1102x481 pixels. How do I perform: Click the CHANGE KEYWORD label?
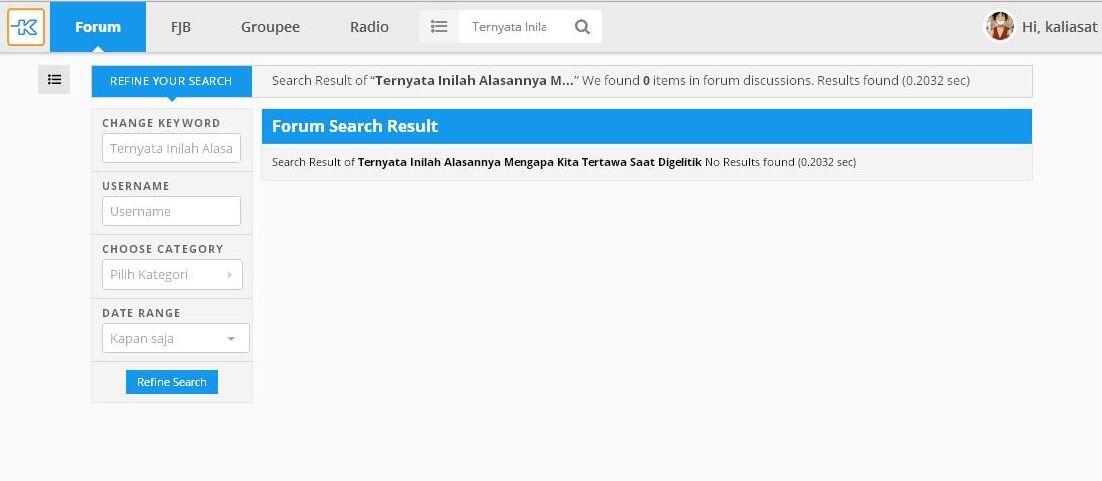pos(161,123)
